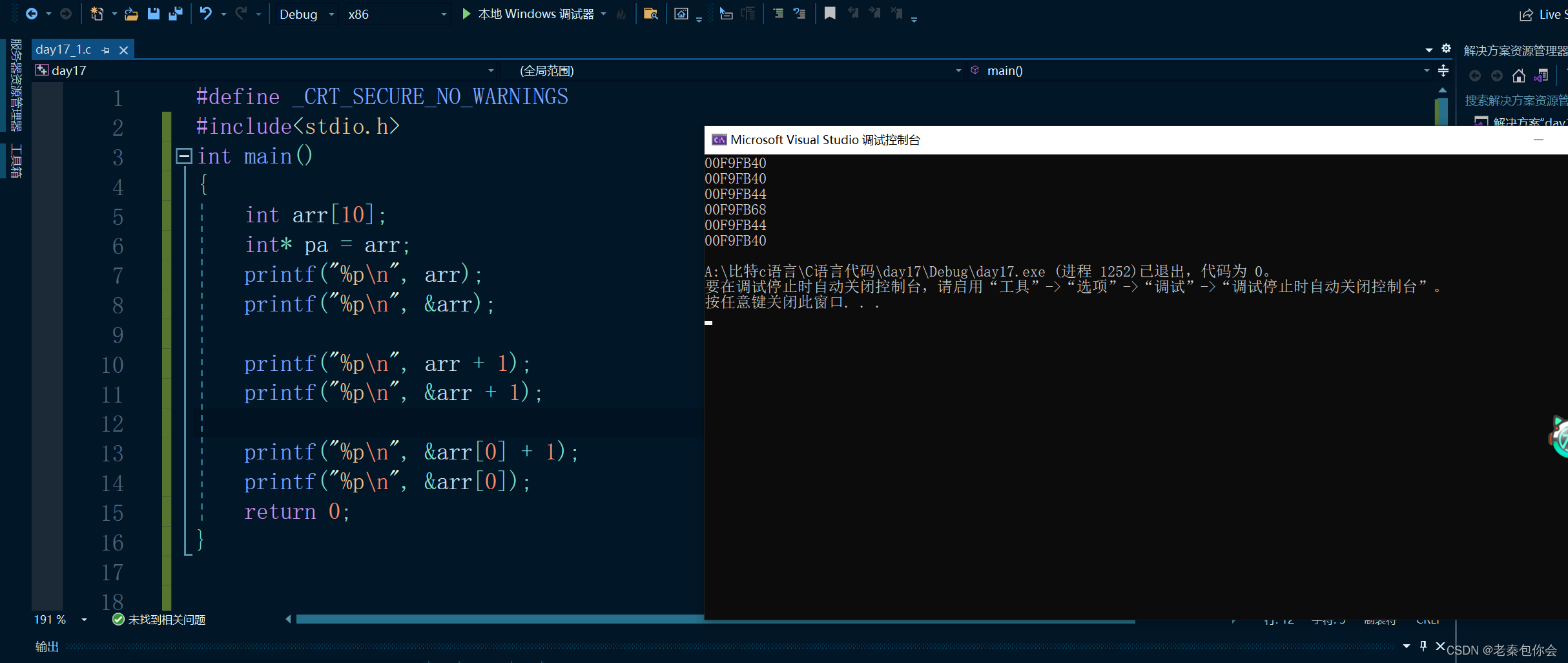Click the Save All icon
The height and width of the screenshot is (663, 1568).
175,14
